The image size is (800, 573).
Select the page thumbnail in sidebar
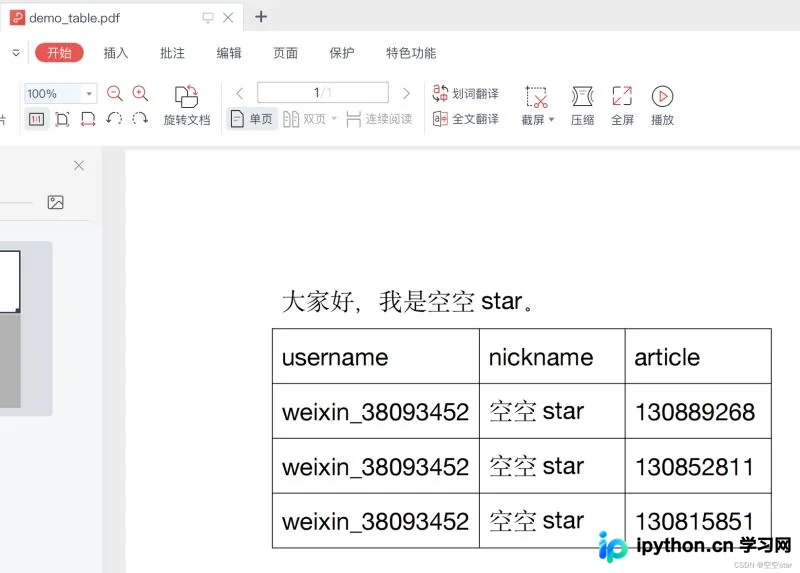coord(10,281)
